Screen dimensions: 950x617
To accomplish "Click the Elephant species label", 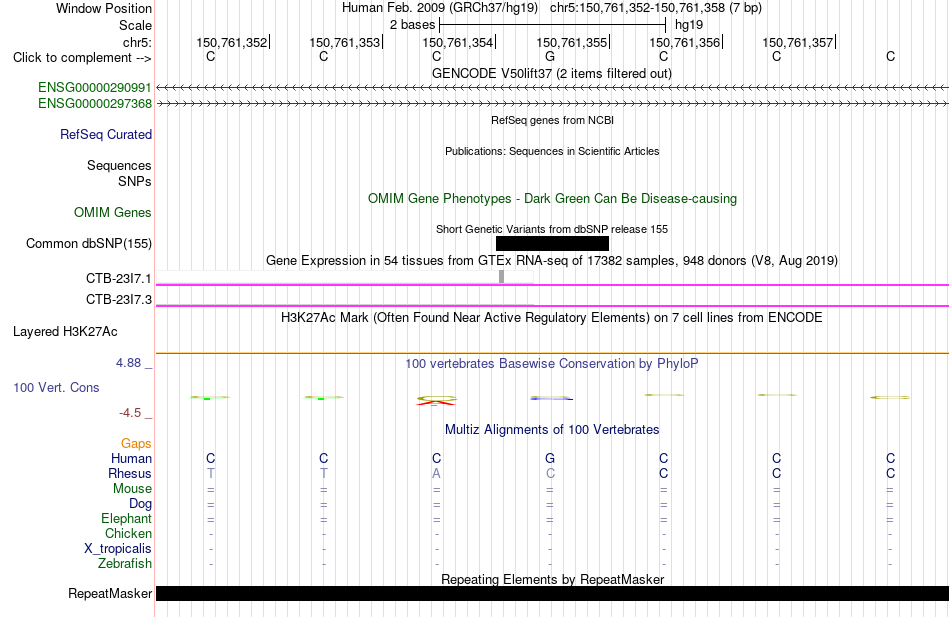I will 126,519.
